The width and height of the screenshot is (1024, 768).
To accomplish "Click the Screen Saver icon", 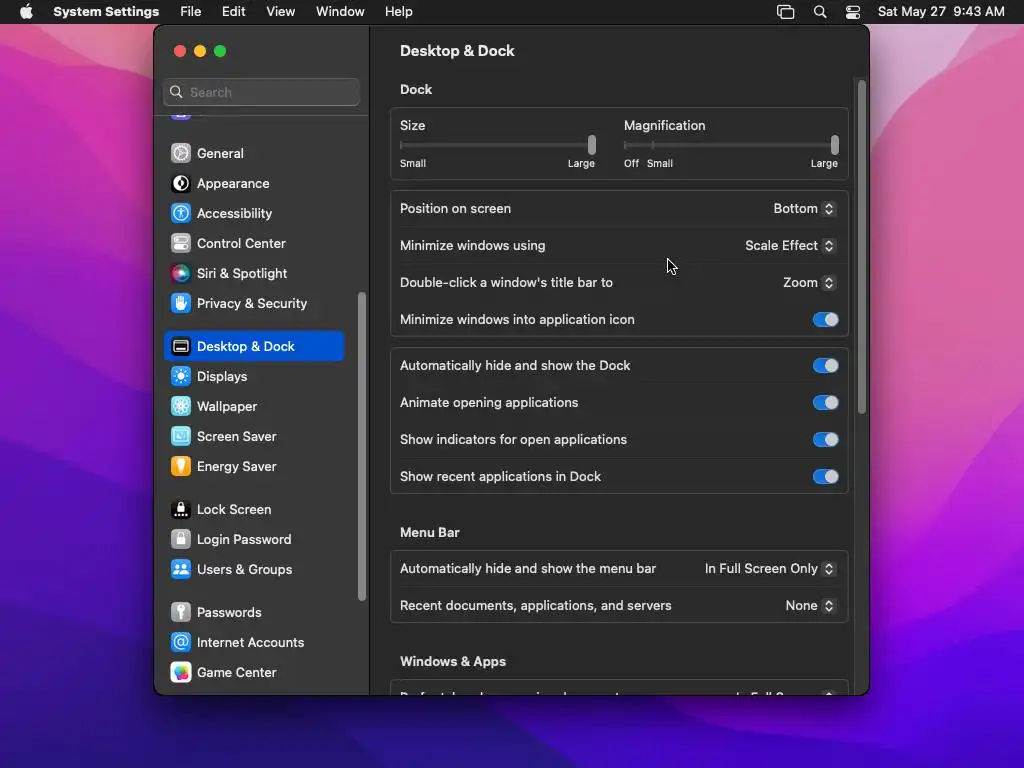I will 181,436.
